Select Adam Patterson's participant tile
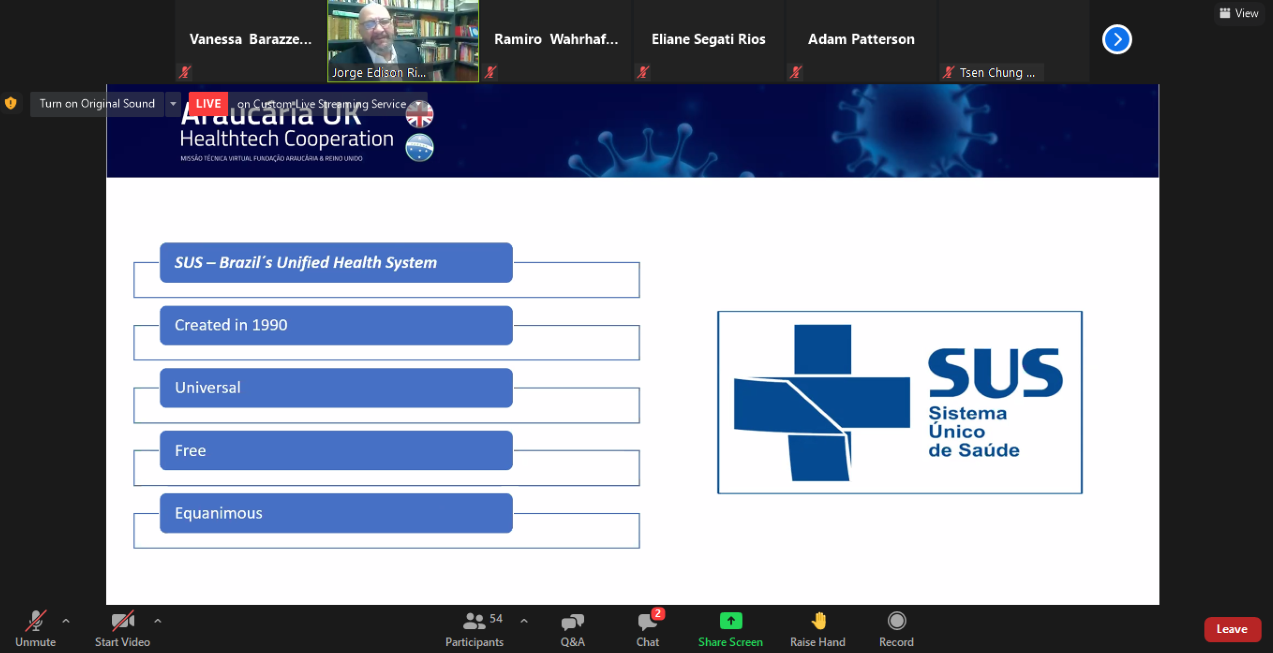 point(861,41)
